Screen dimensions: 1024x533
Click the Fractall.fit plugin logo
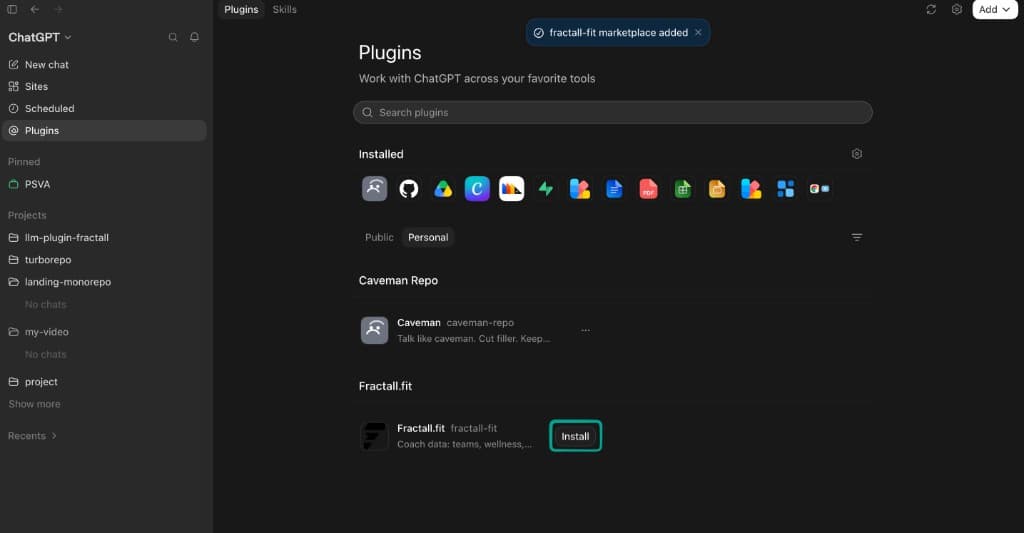(374, 436)
